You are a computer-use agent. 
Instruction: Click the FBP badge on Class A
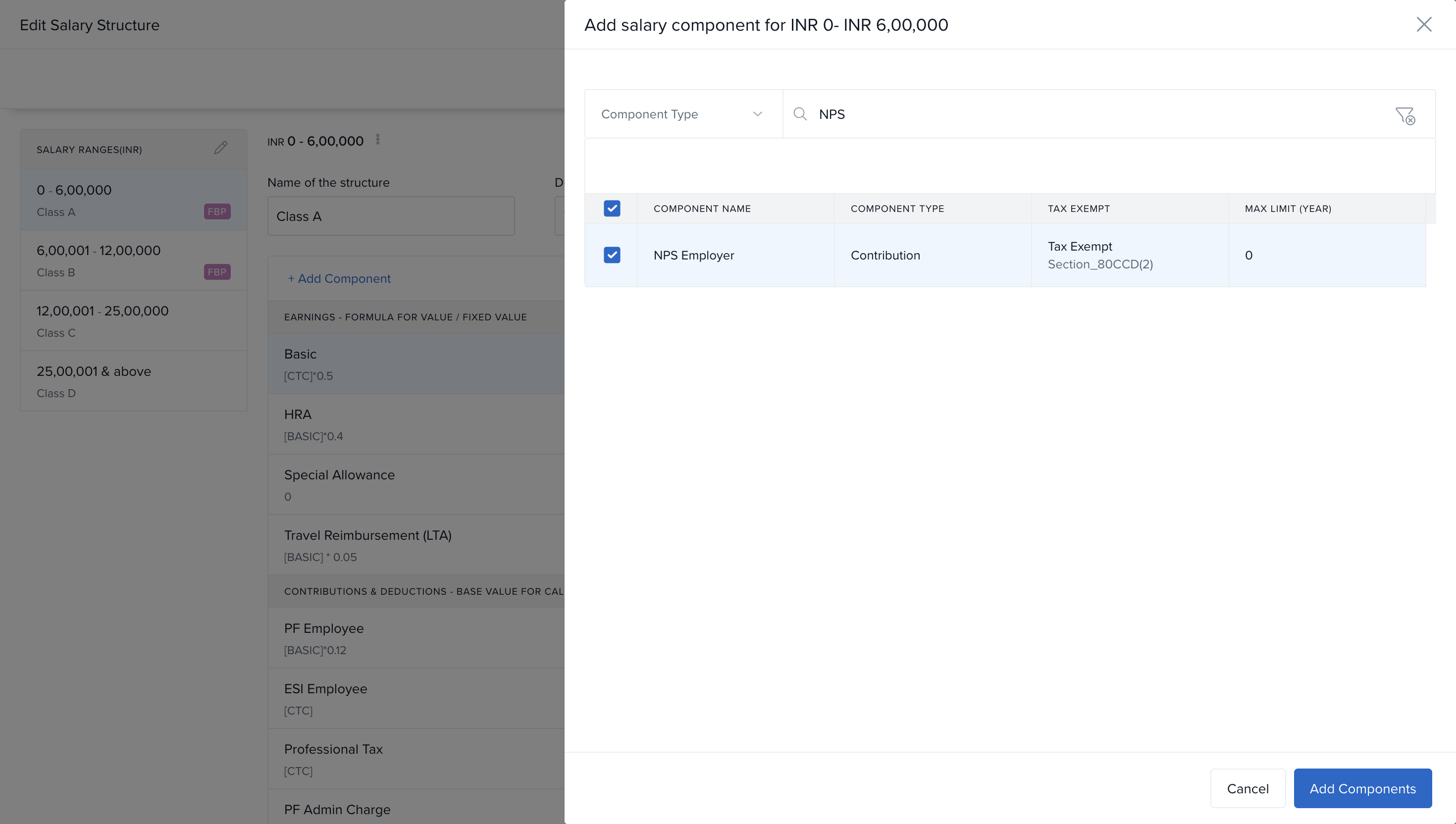point(217,211)
